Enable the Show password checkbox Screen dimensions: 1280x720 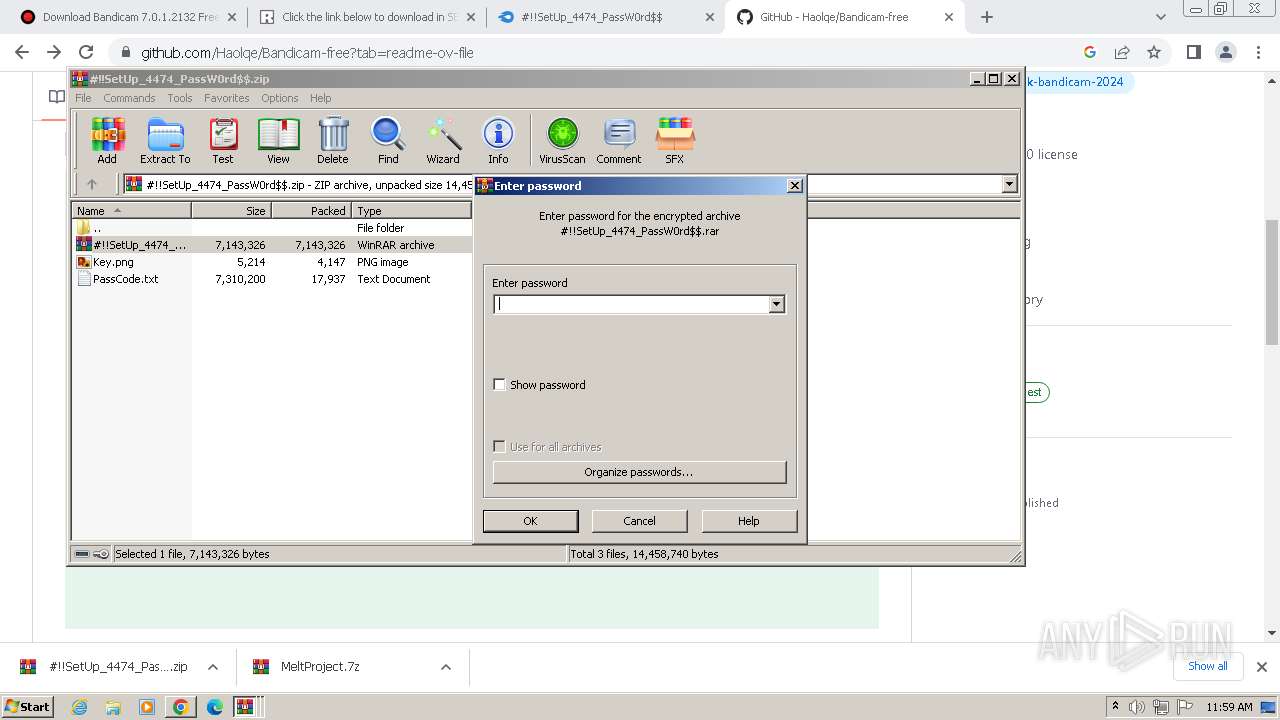tap(500, 385)
